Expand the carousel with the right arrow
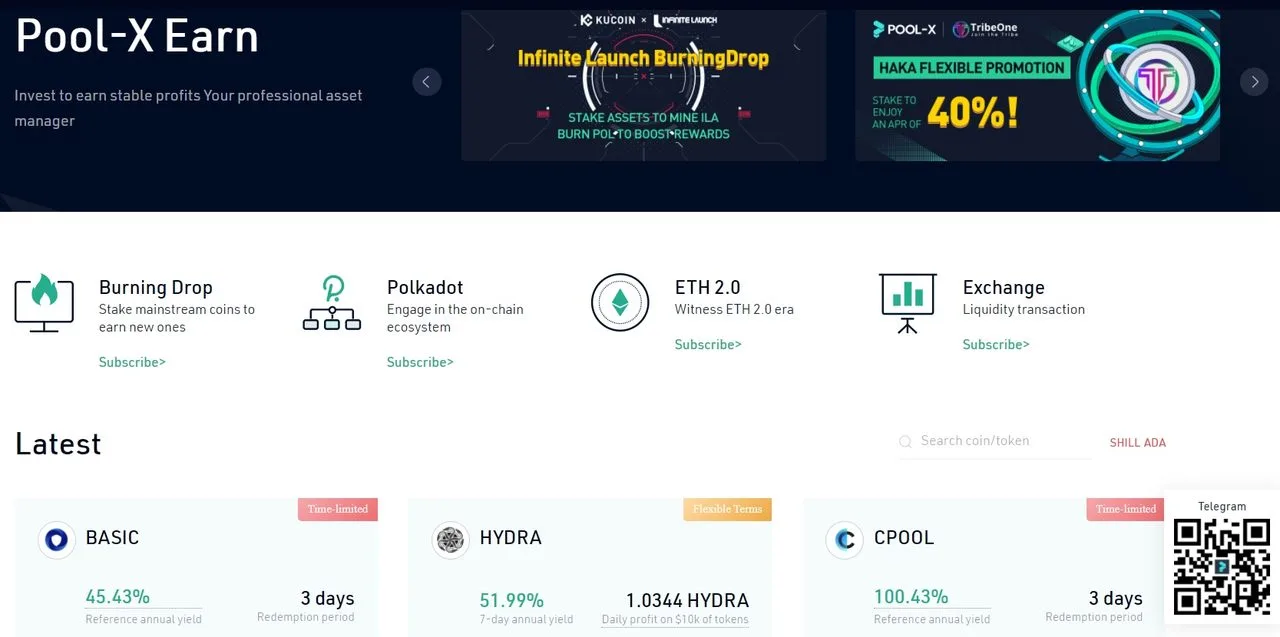This screenshot has width=1280, height=637. tap(1254, 81)
